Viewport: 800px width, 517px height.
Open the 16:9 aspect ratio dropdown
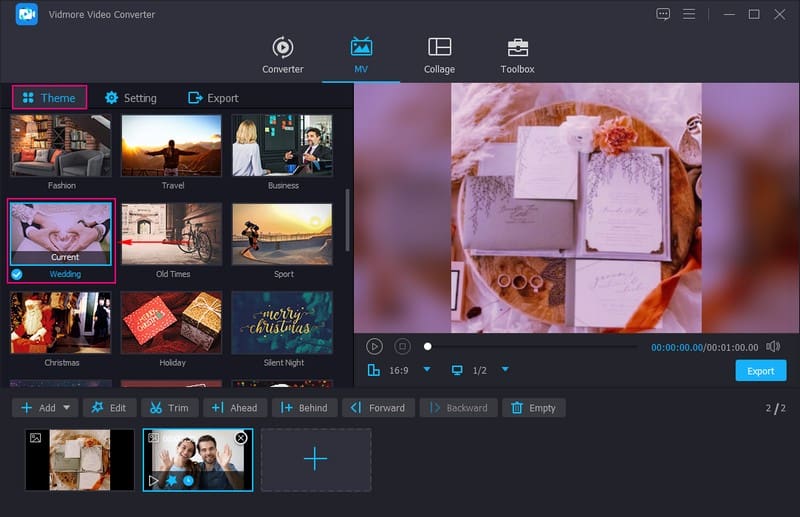click(427, 370)
